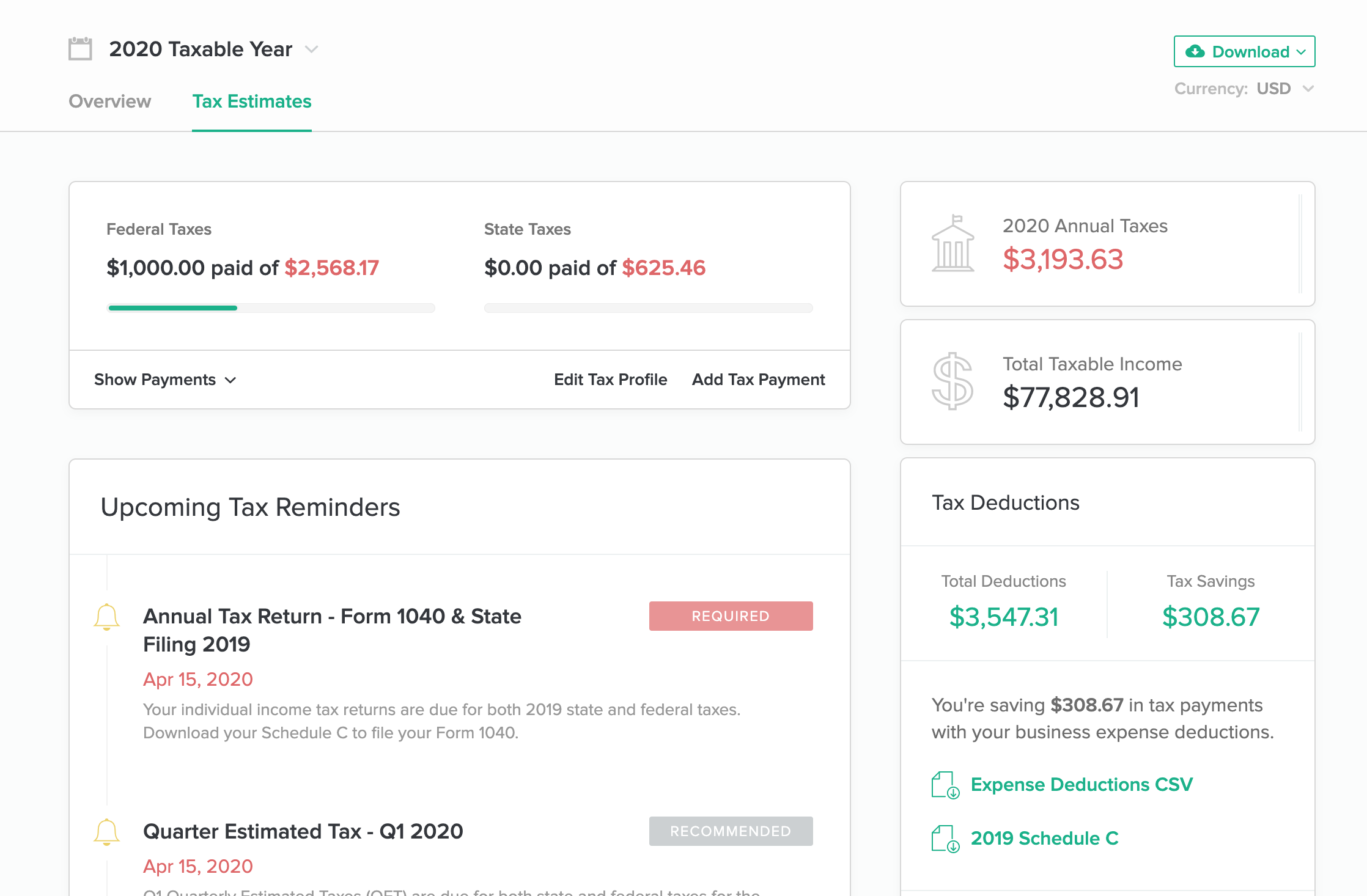Click the calendar icon beside 2020 Taxable Year

[80, 49]
